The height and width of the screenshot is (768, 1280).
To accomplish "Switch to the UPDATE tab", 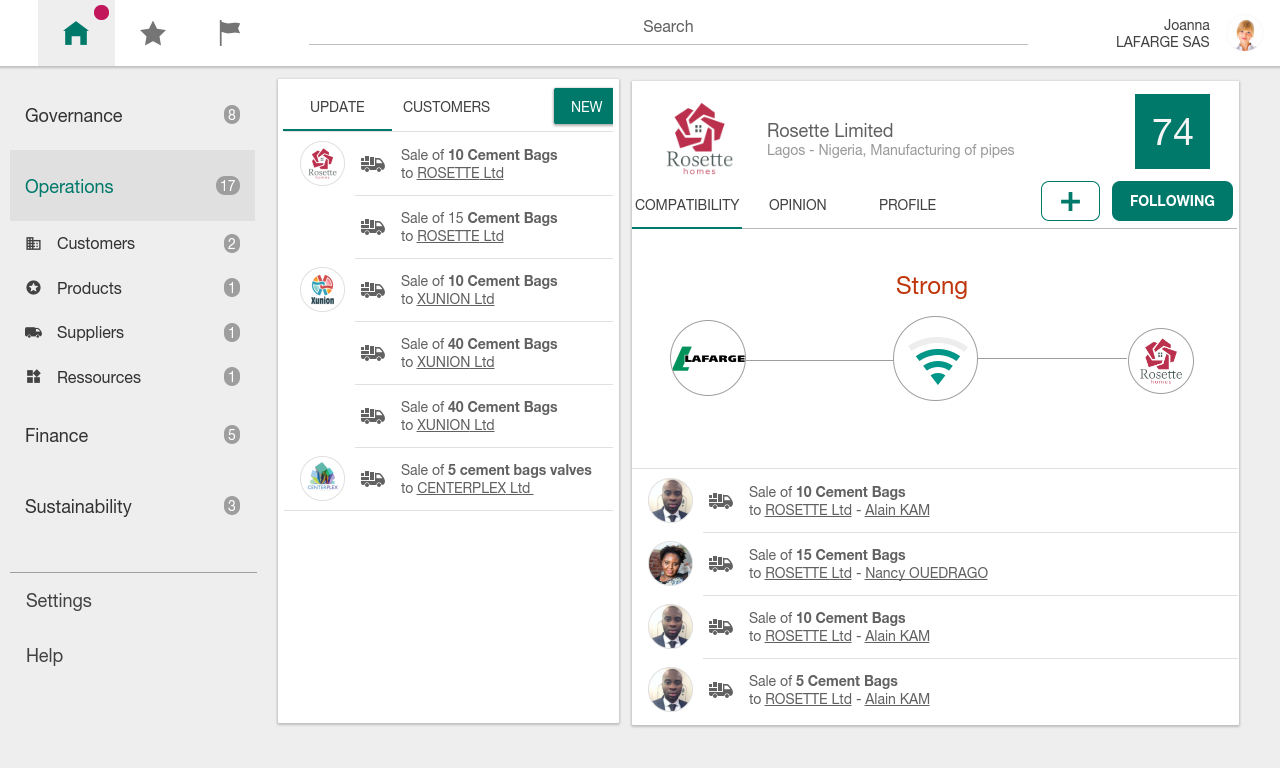I will [337, 107].
